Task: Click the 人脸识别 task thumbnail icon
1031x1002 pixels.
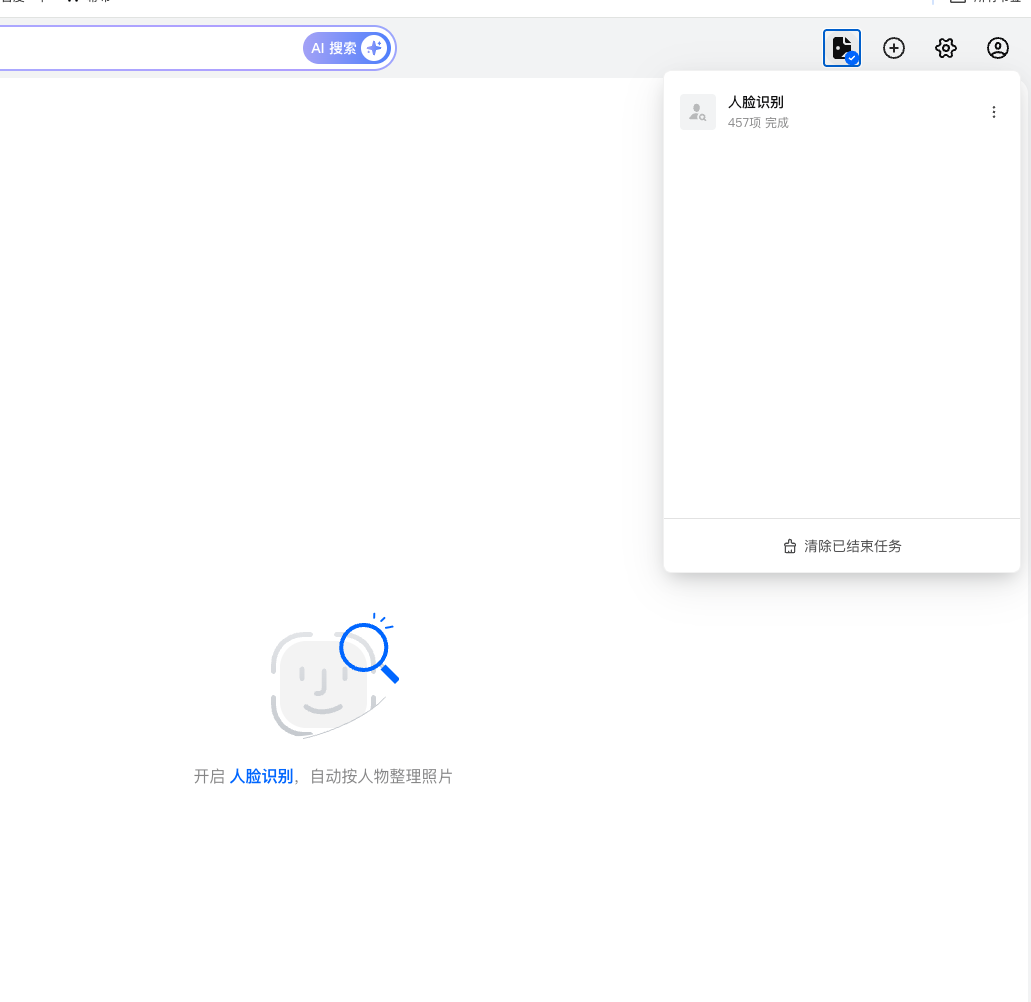Action: pos(698,111)
